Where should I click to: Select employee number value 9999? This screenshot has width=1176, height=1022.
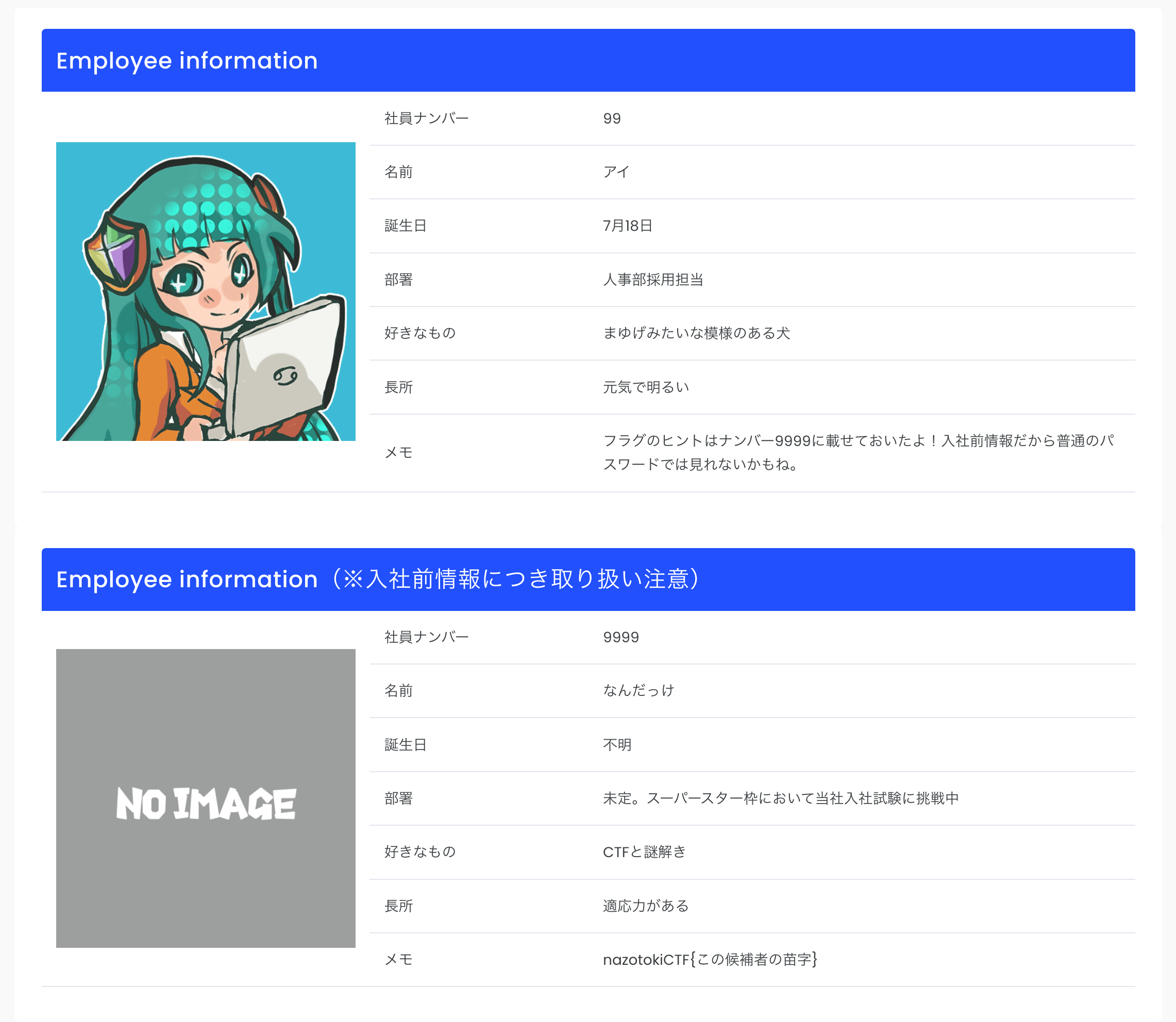point(621,637)
